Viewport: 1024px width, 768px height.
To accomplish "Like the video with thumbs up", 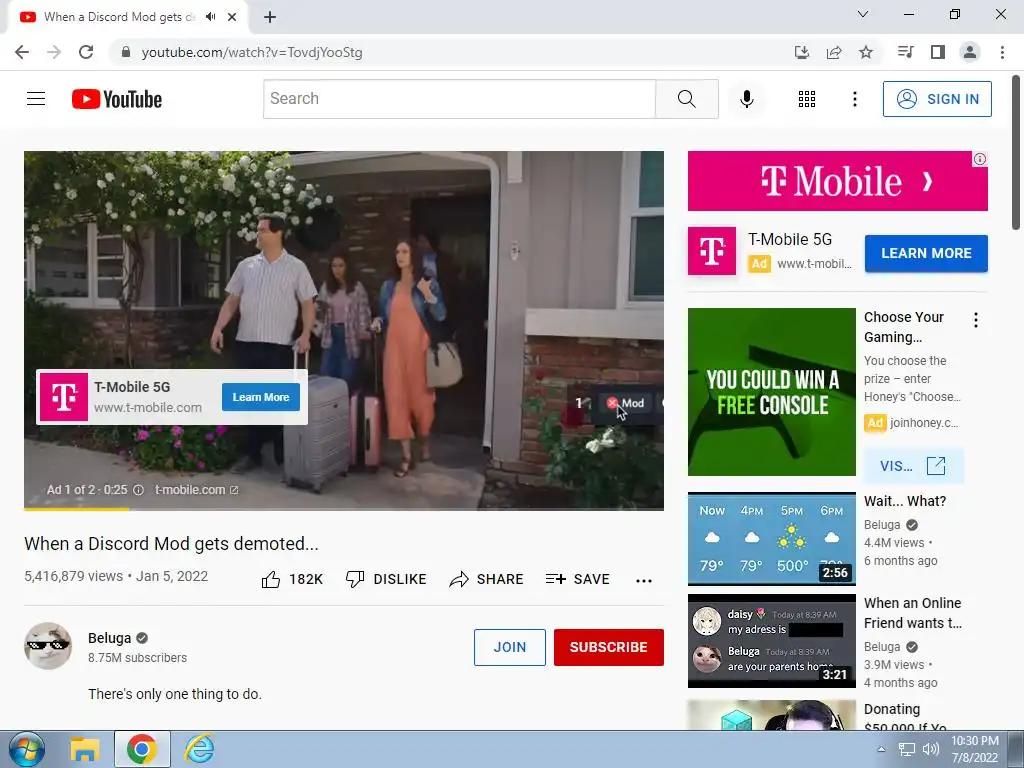I will (292, 579).
